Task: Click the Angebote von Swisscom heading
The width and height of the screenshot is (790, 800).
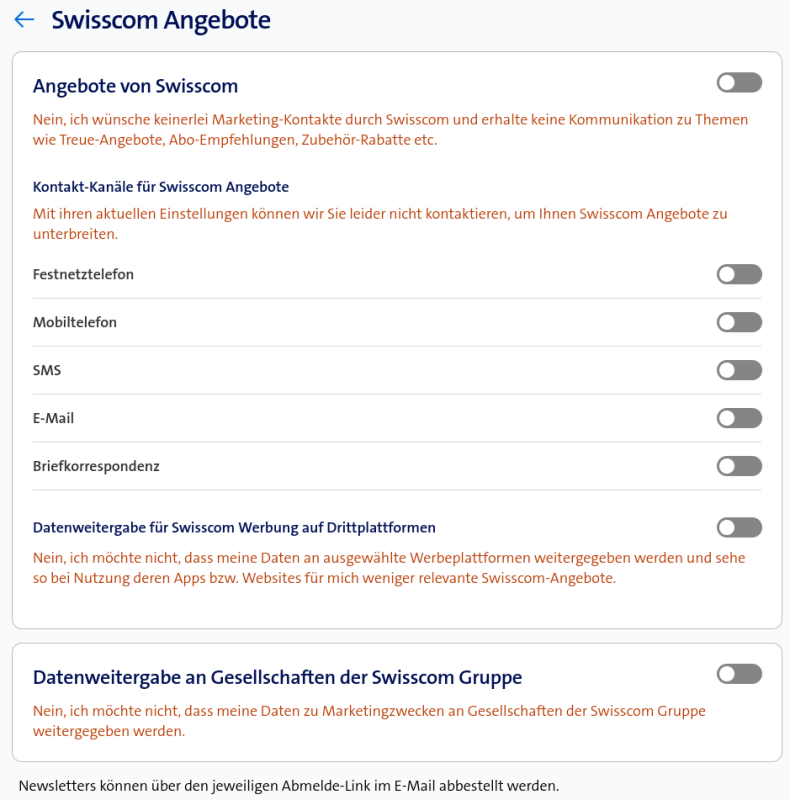Action: tap(135, 86)
